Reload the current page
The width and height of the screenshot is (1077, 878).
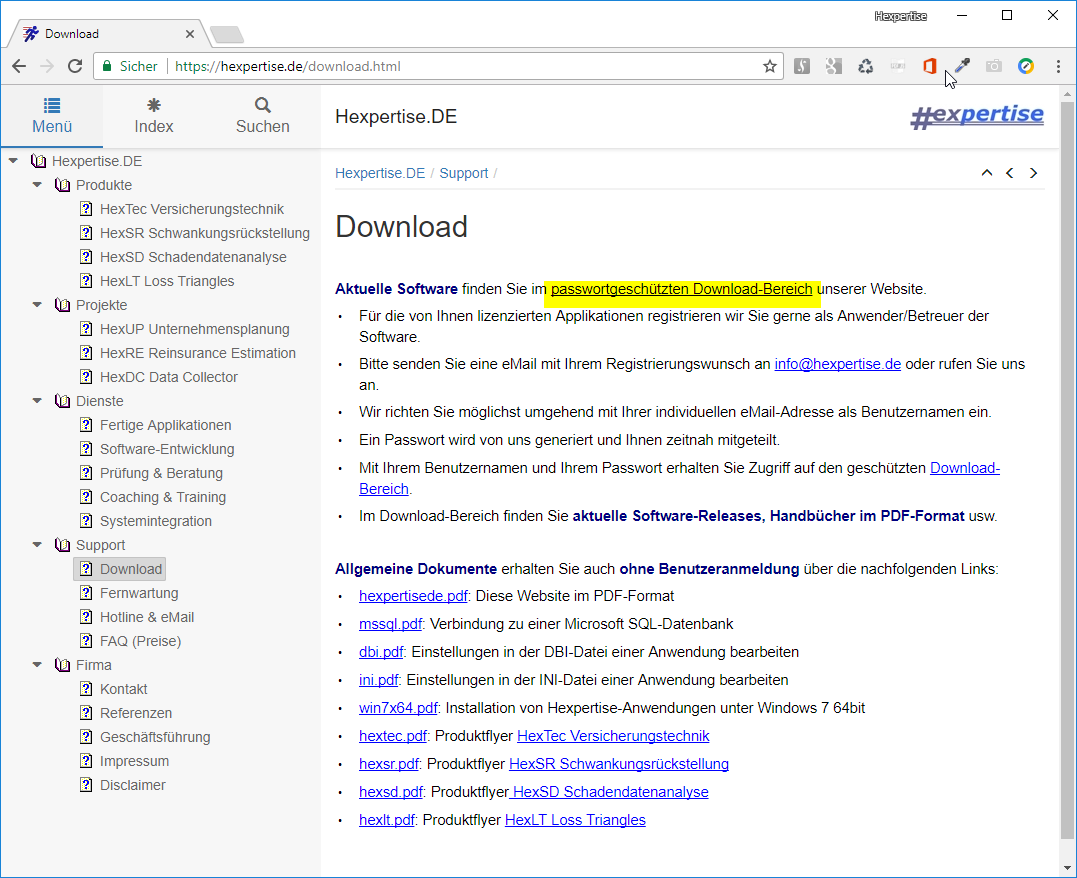pyautogui.click(x=75, y=66)
